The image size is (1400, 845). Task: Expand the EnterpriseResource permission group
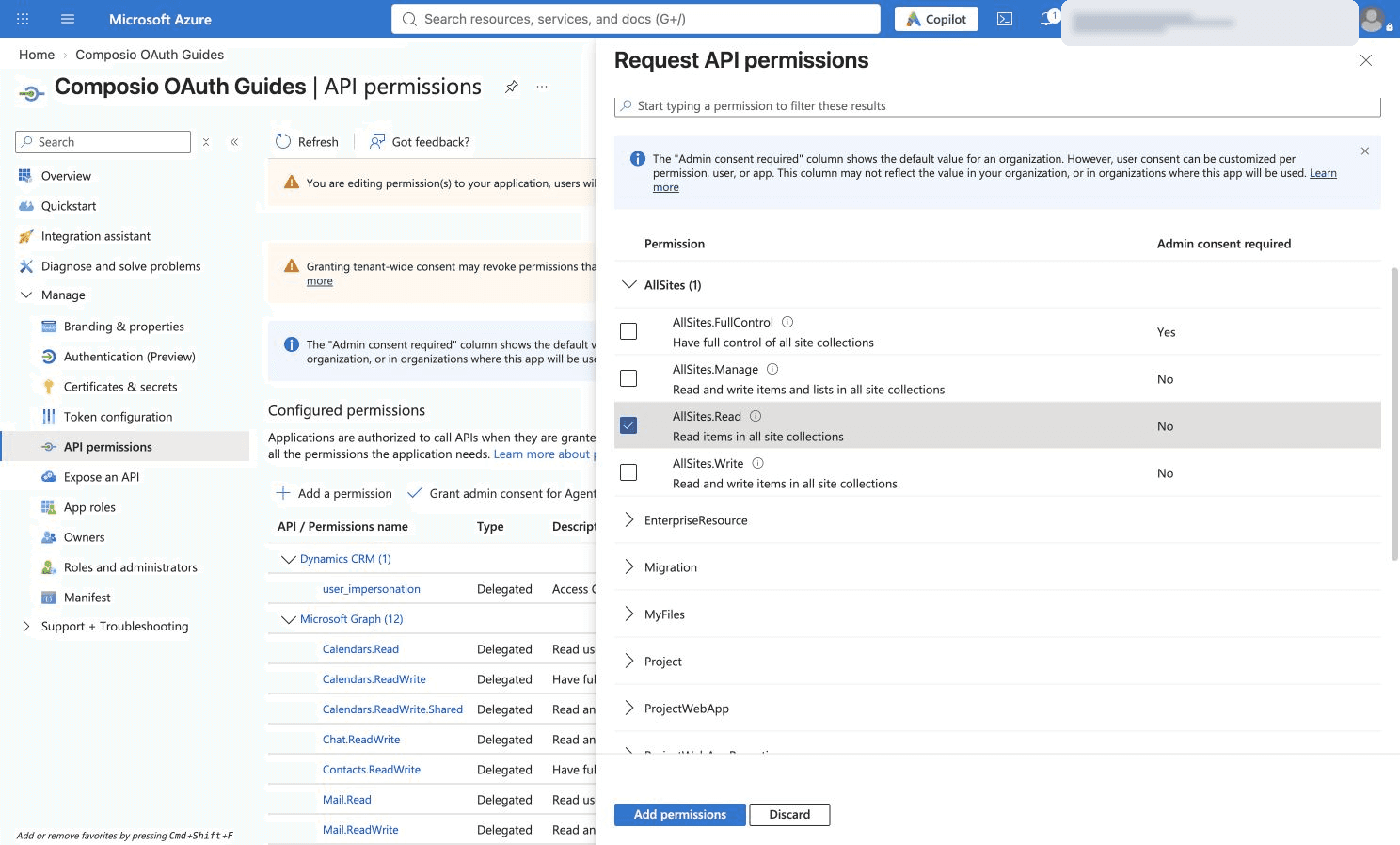[x=629, y=519]
